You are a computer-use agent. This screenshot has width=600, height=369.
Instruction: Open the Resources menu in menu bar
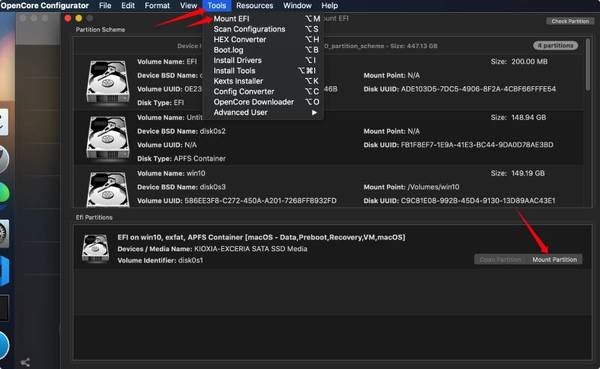click(254, 6)
